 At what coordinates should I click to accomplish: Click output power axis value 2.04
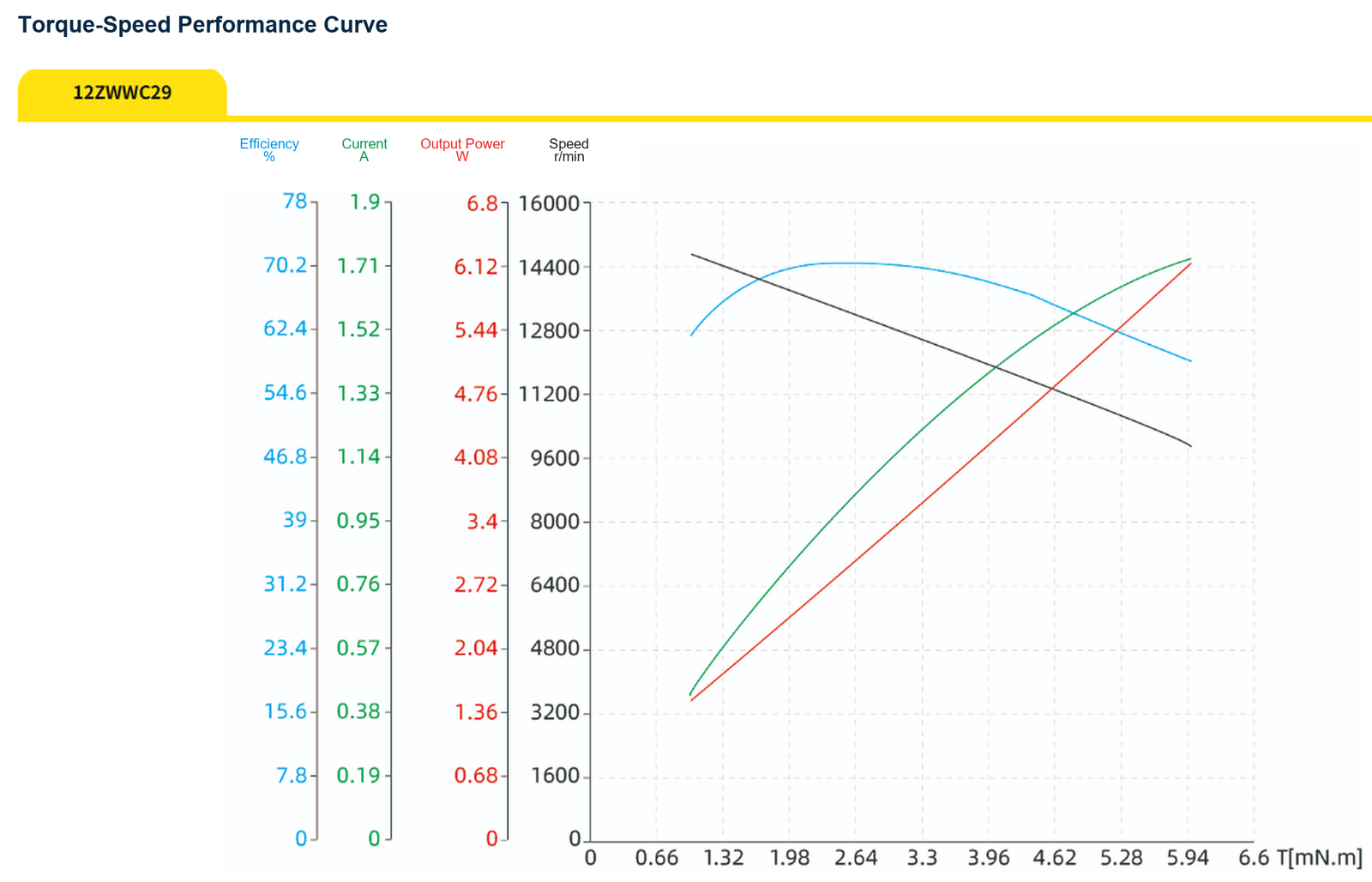pyautogui.click(x=476, y=648)
